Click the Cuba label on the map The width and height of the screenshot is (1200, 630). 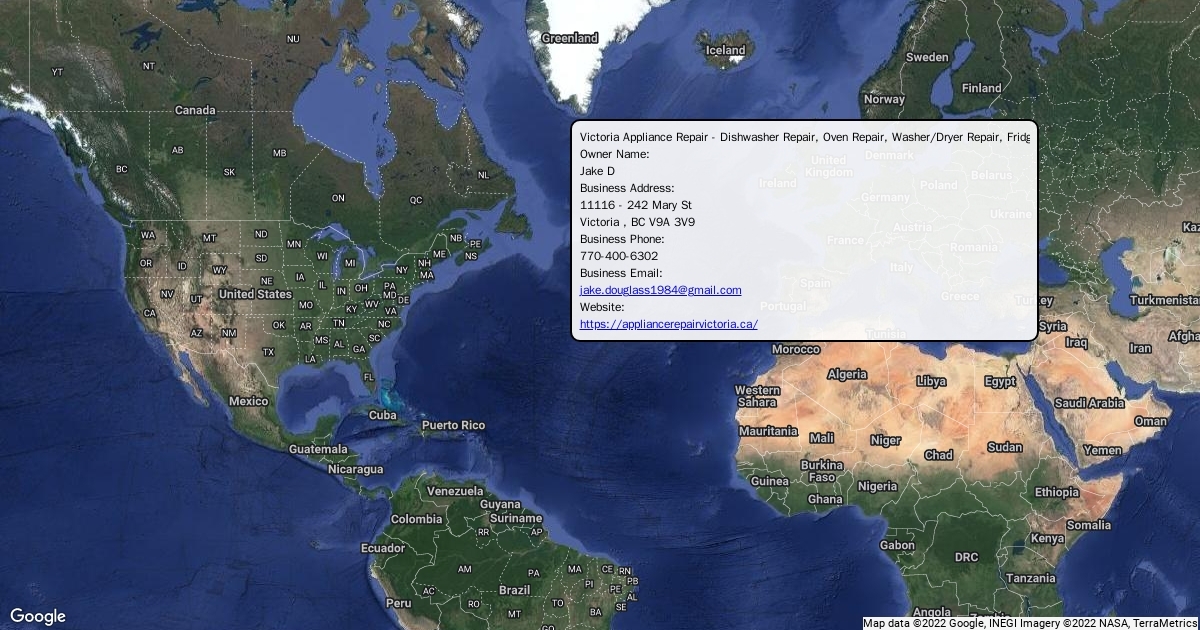pos(383,415)
